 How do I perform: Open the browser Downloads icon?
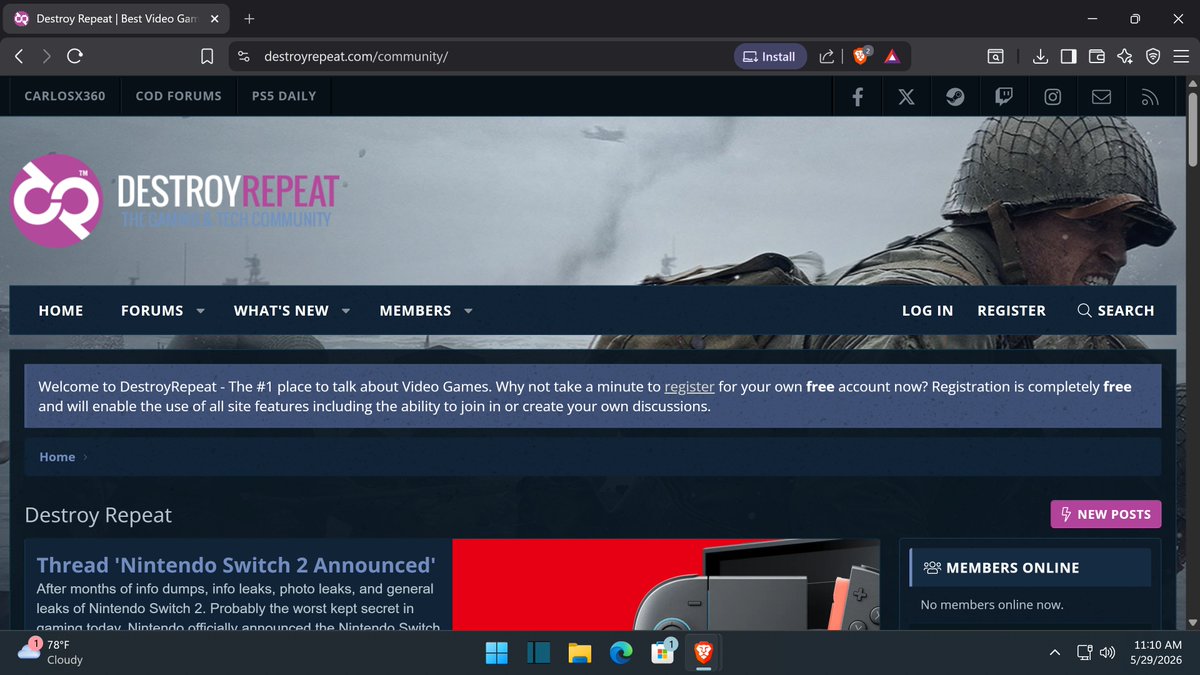(x=1040, y=57)
